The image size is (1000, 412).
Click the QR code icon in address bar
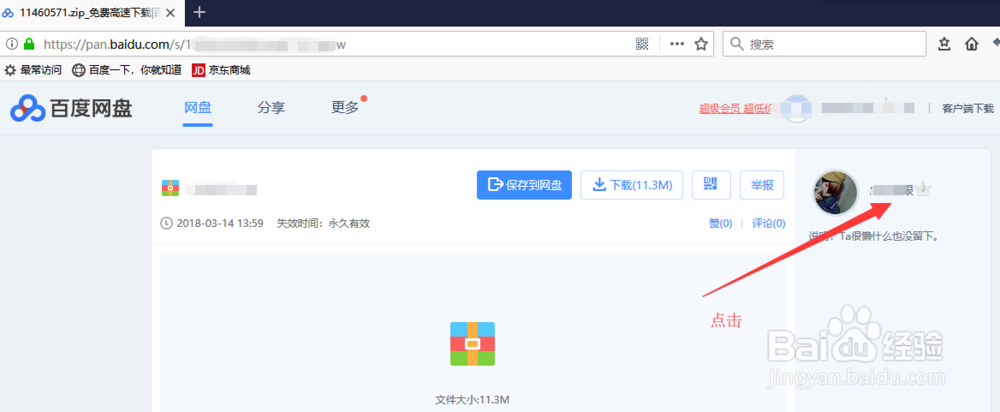tap(642, 44)
